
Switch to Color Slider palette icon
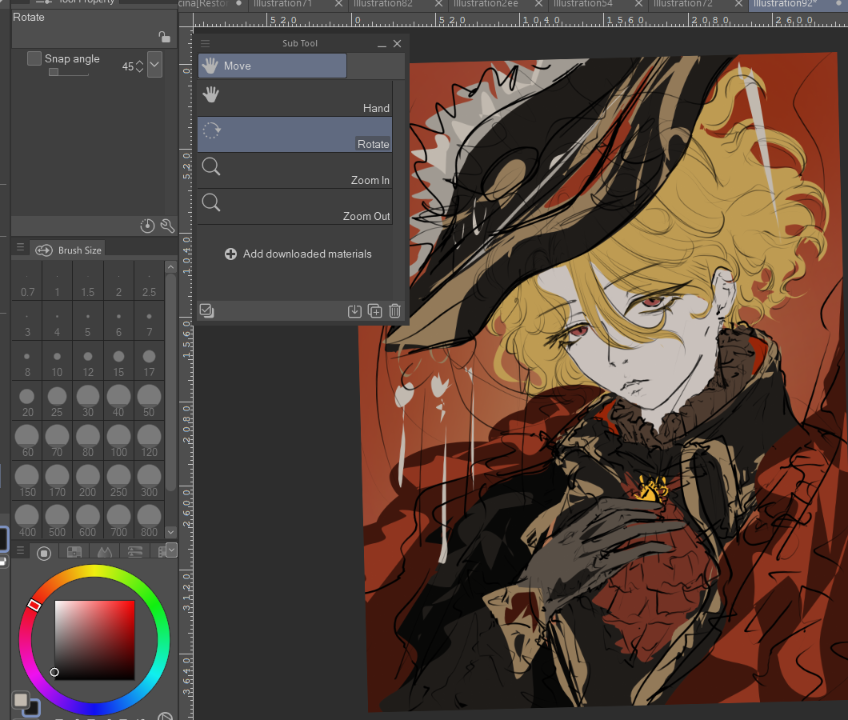pyautogui.click(x=135, y=552)
